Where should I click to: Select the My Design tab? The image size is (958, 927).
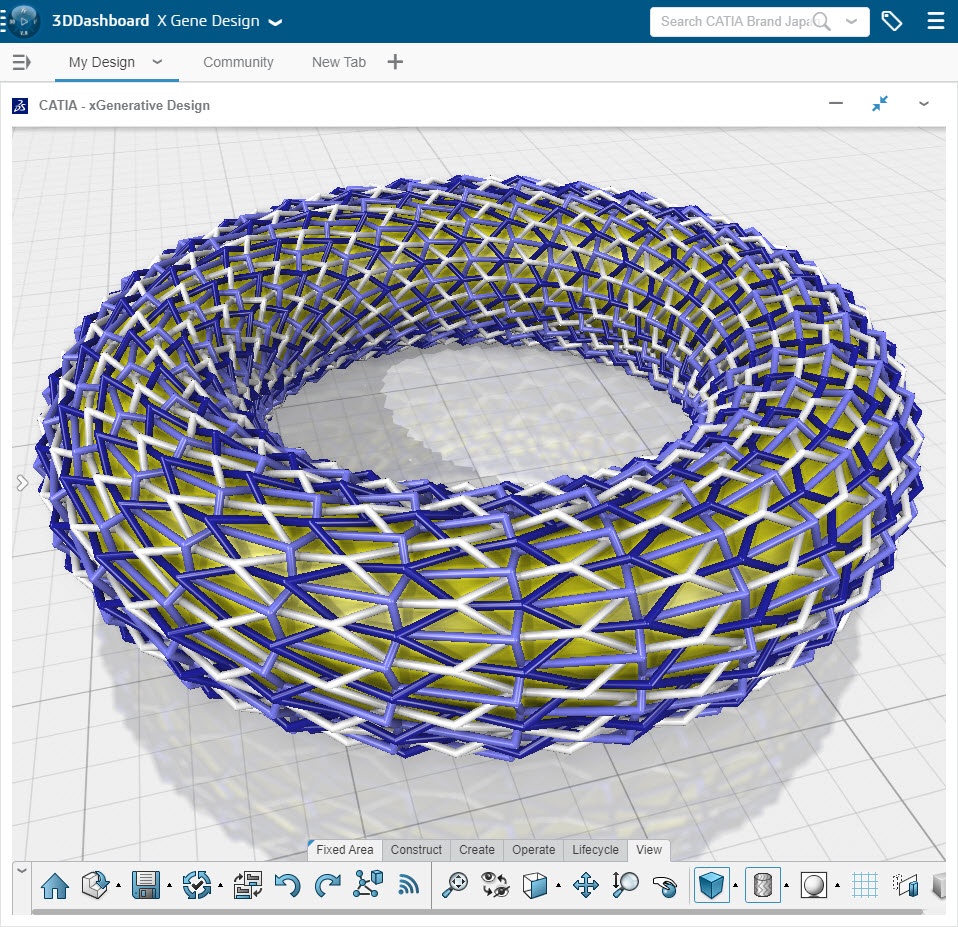[101, 62]
